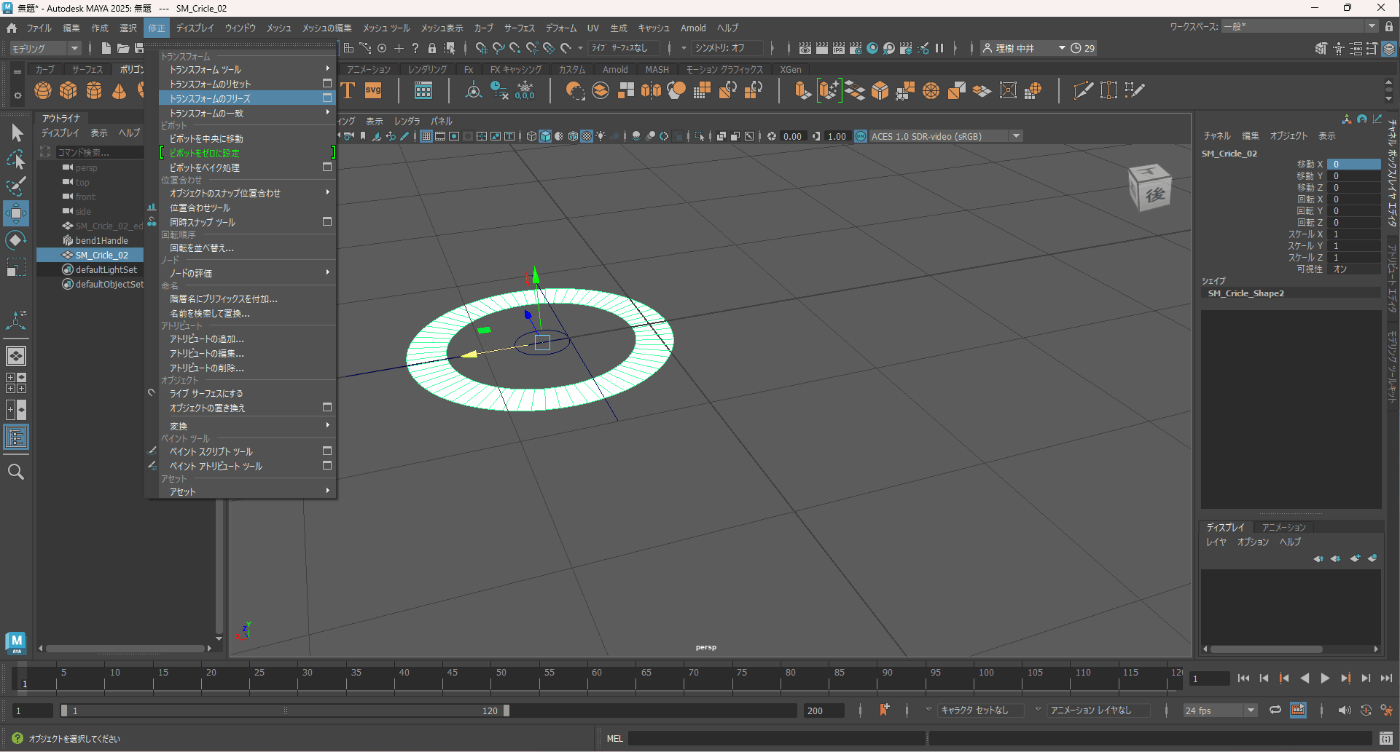Toggle the viewport grid display button
Image resolution: width=1400 pixels, height=752 pixels.
coord(426,136)
